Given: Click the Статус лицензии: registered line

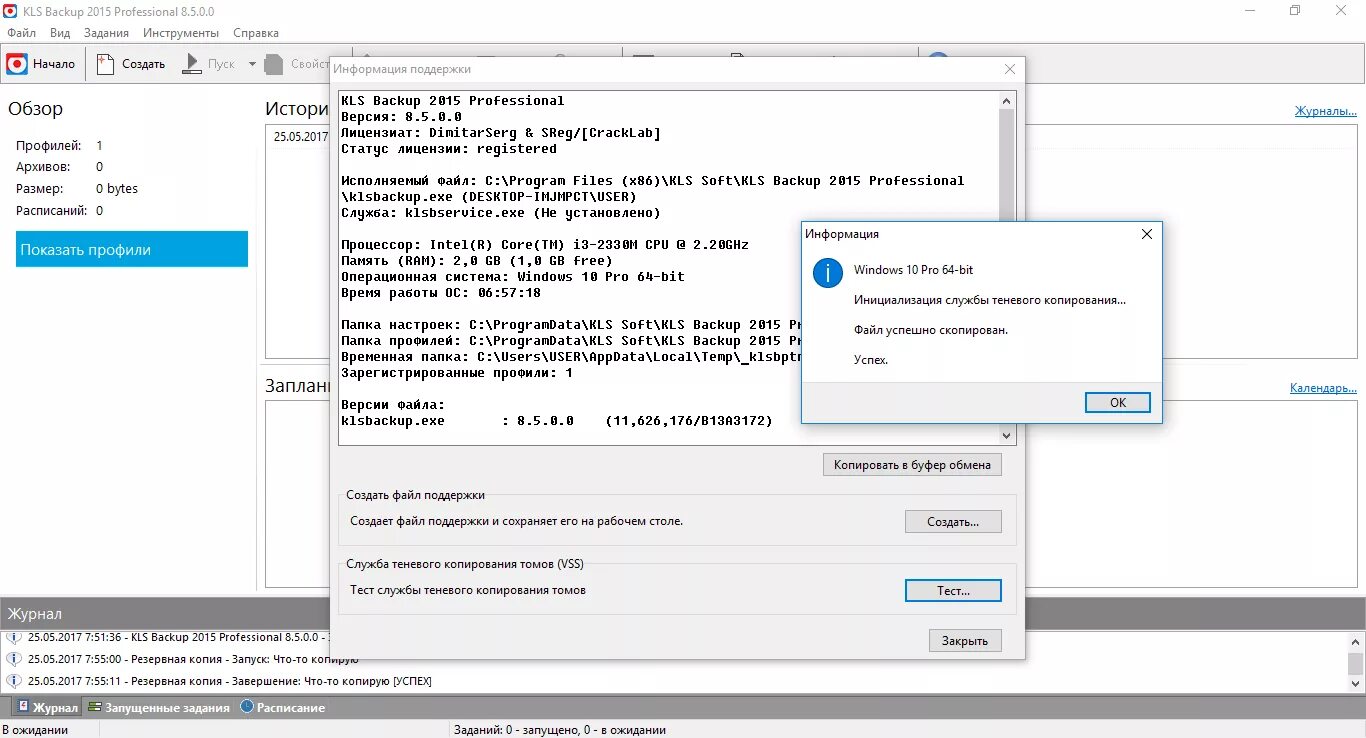Looking at the screenshot, I should click(x=449, y=149).
